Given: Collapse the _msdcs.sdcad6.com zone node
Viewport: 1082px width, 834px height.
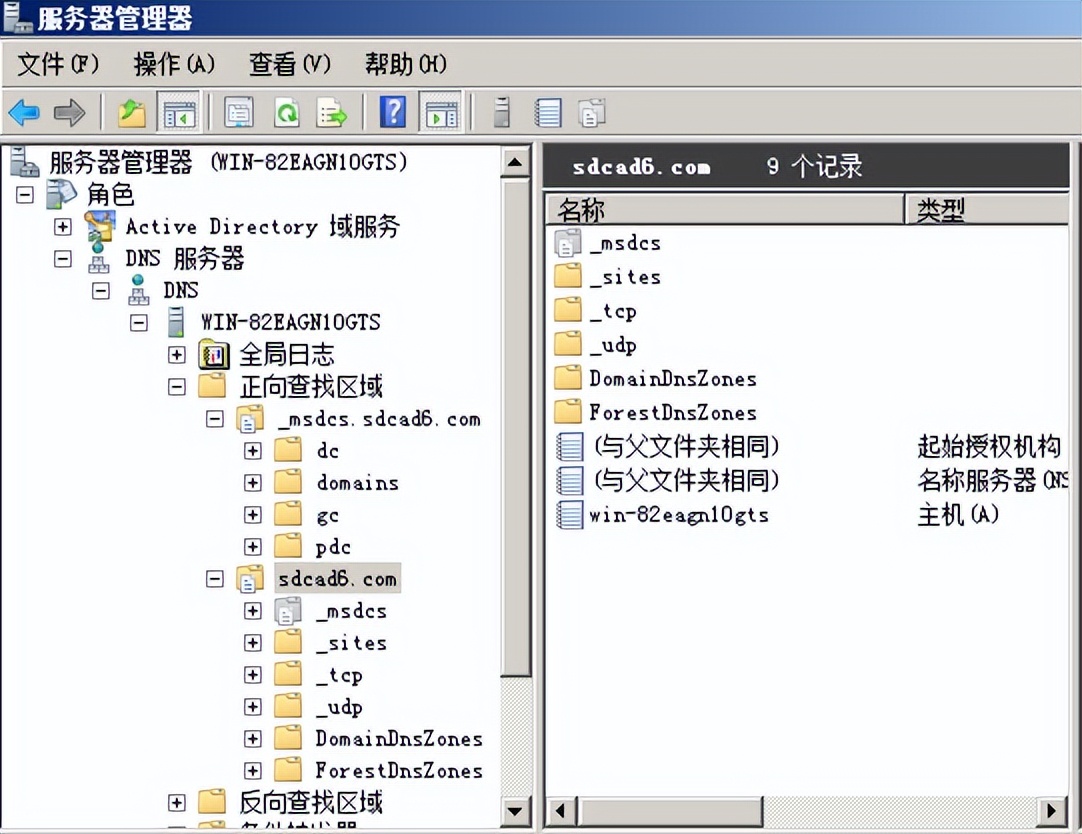Looking at the screenshot, I should (x=215, y=419).
